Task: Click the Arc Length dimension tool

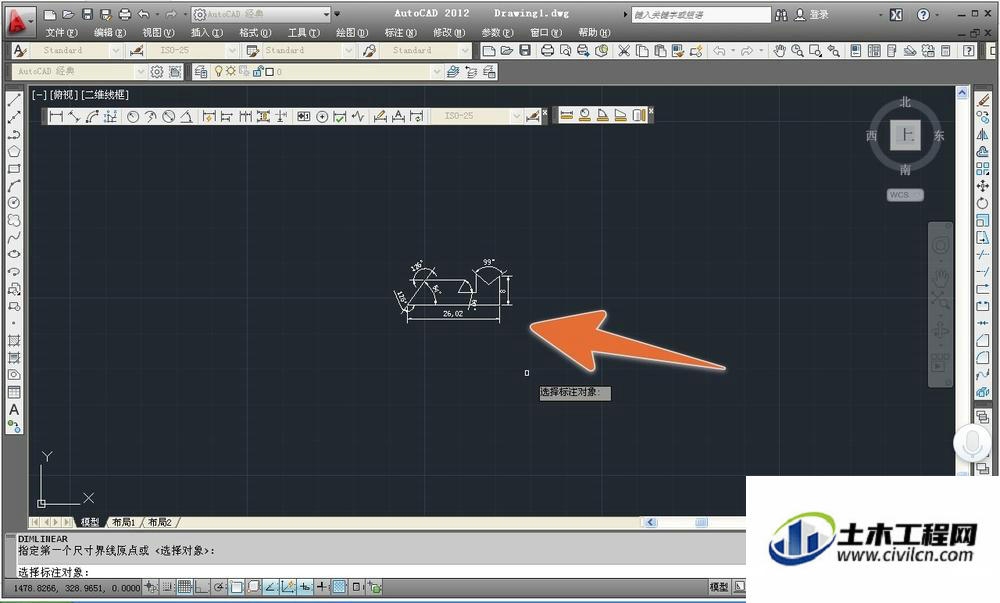Action: [x=92, y=116]
